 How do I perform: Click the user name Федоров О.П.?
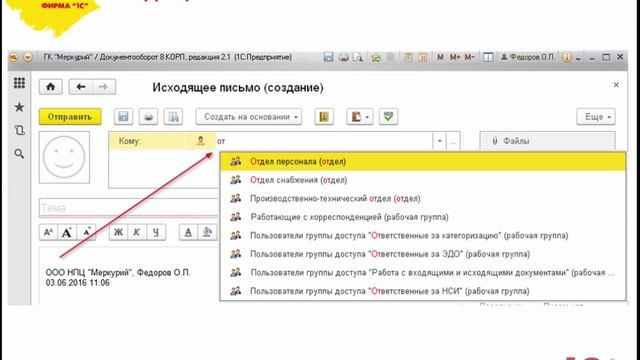[x=528, y=58]
